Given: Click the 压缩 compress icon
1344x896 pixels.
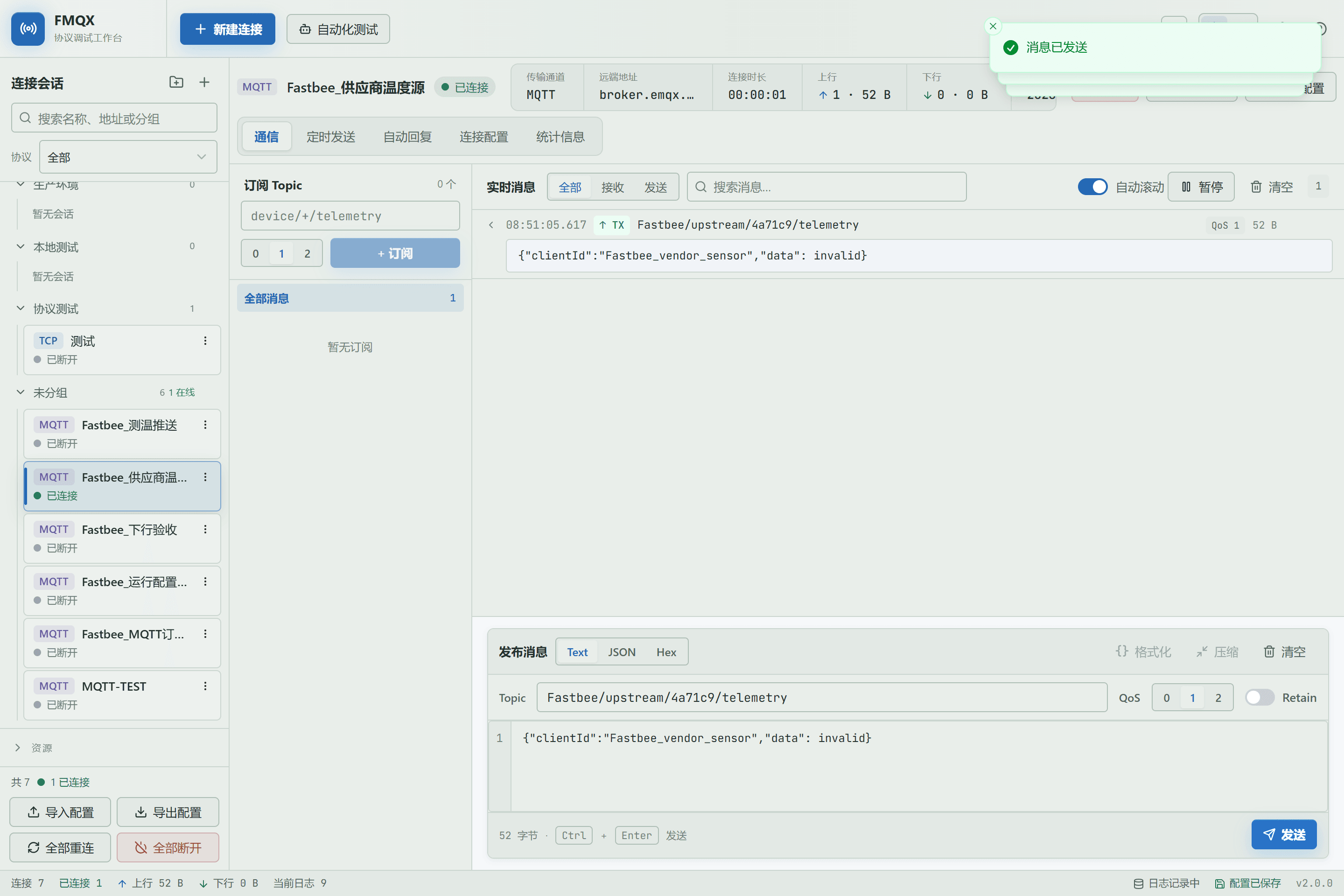Looking at the screenshot, I should pyautogui.click(x=1202, y=651).
